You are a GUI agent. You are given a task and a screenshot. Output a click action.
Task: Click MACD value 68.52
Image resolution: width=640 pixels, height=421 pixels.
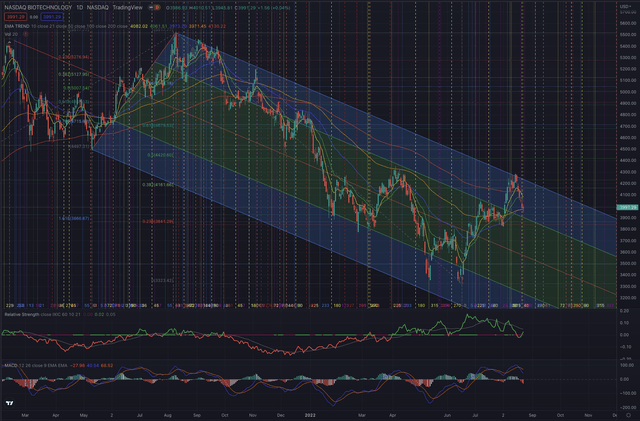point(107,365)
